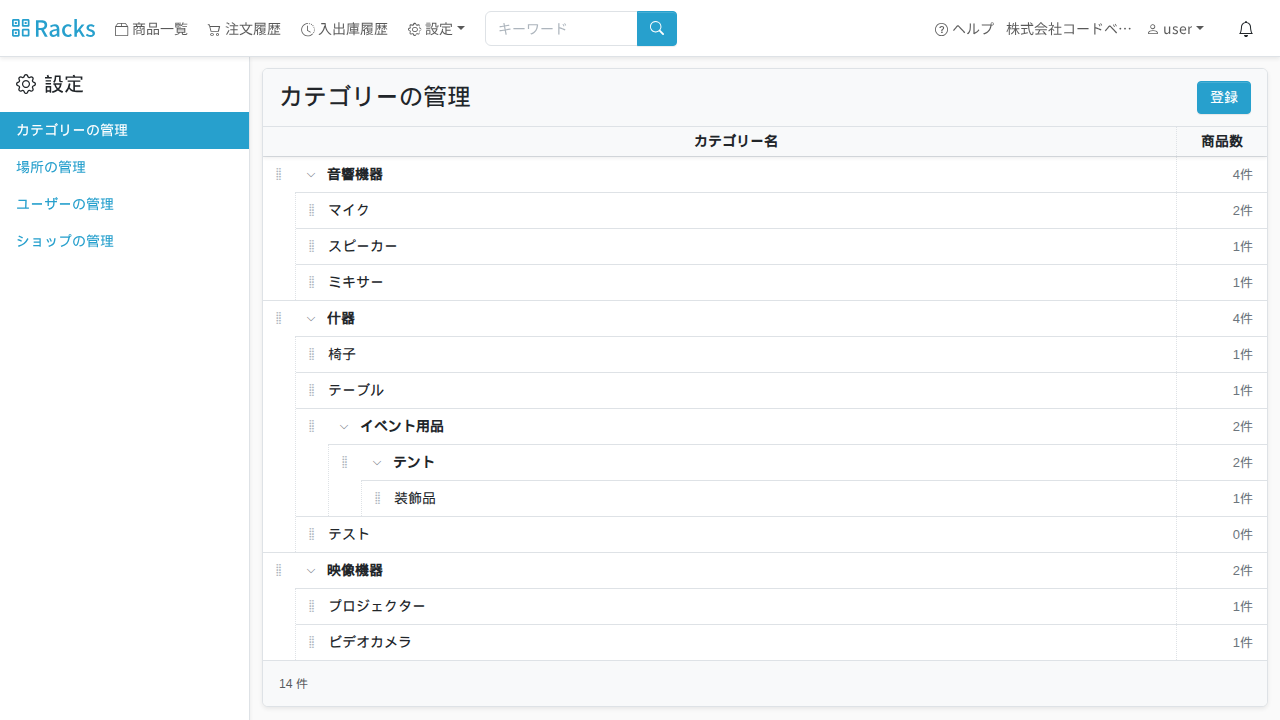This screenshot has width=1280, height=720.
Task: Click drag handle of 装飾品 row
Action: tap(378, 498)
